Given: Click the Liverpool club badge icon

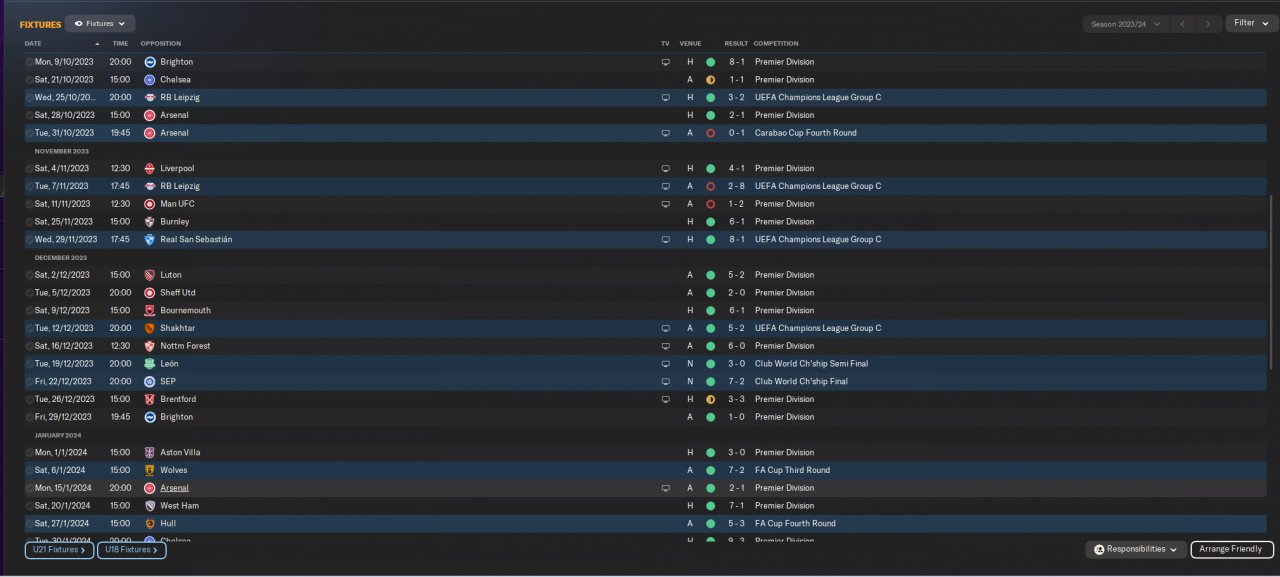Looking at the screenshot, I should point(150,168).
